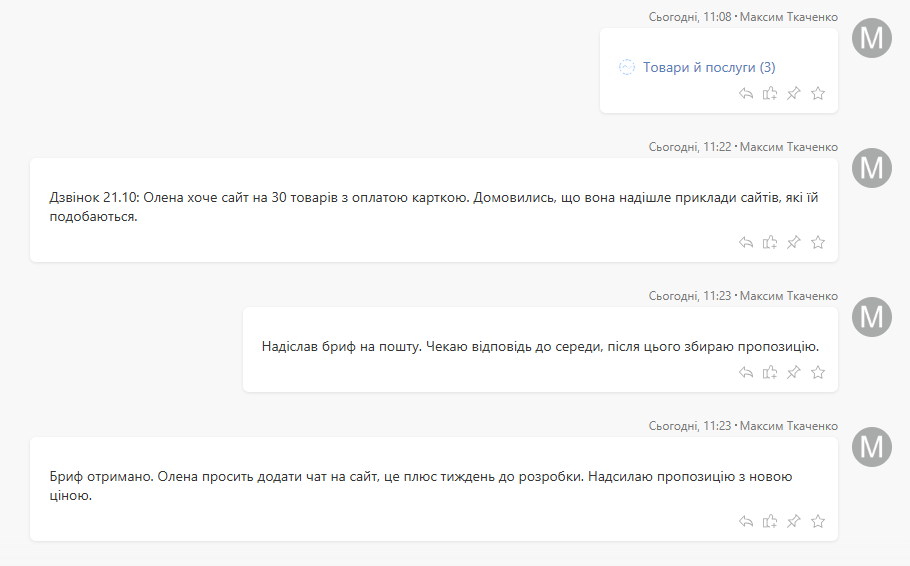The height and width of the screenshot is (566, 910).
Task: Star the "Бриф отримано" message
Action: pos(818,522)
